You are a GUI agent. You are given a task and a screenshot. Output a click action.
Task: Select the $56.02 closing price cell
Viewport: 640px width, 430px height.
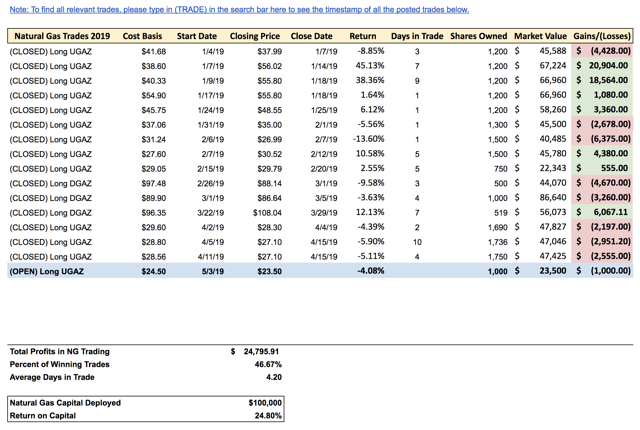pyautogui.click(x=269, y=66)
